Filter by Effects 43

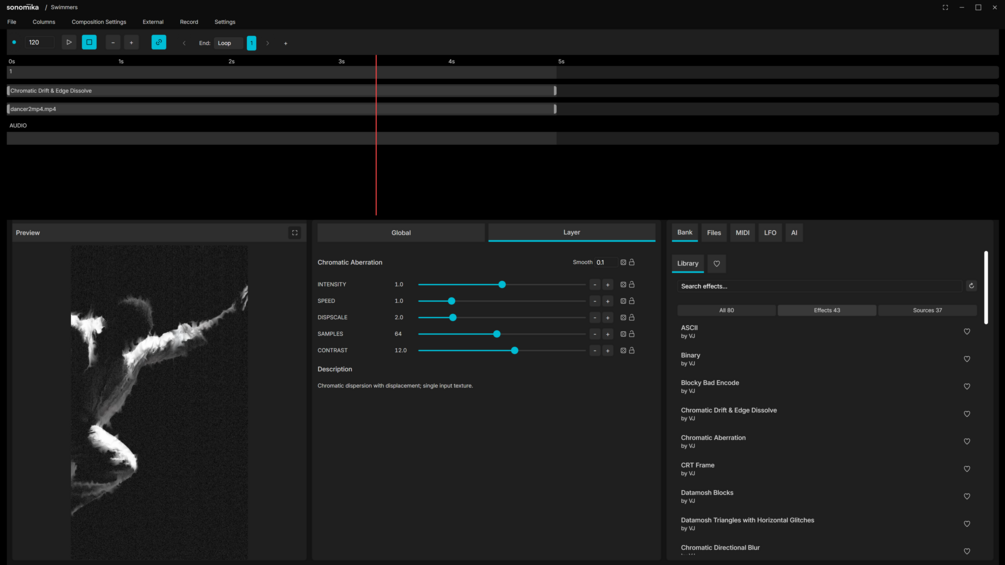click(x=827, y=310)
